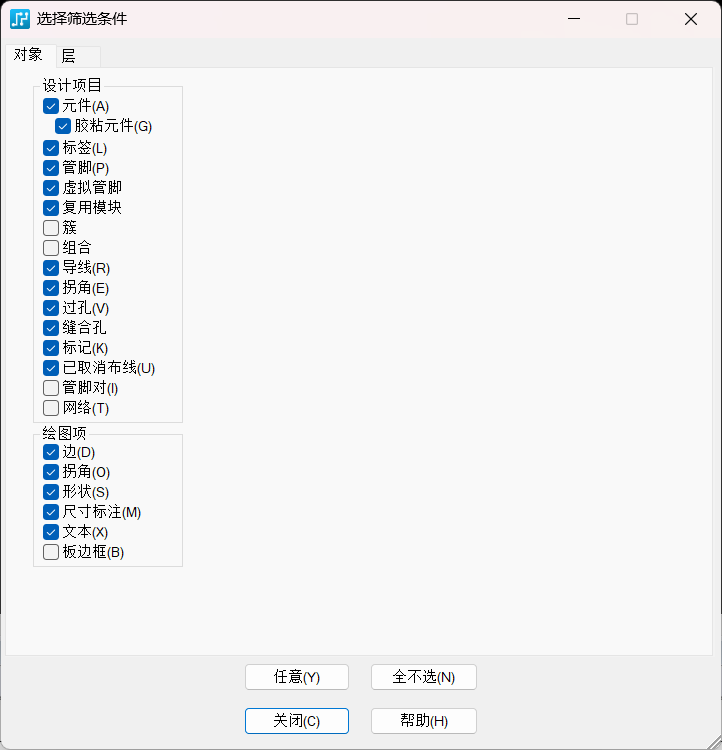The height and width of the screenshot is (750, 722).
Task: Click 关闭(C) to close dialog
Action: [x=296, y=721]
